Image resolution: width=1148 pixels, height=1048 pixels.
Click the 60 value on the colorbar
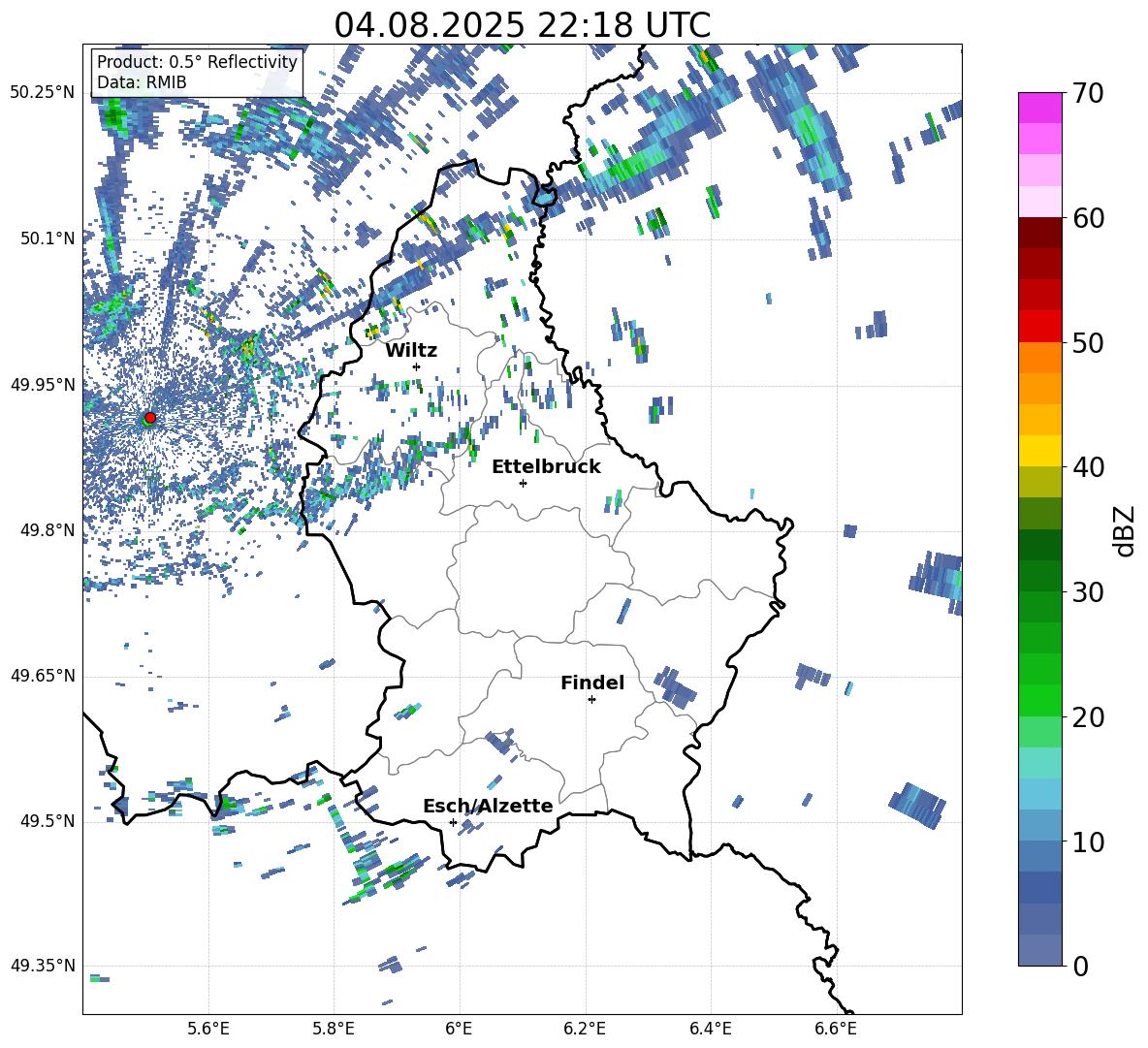coord(1088,217)
